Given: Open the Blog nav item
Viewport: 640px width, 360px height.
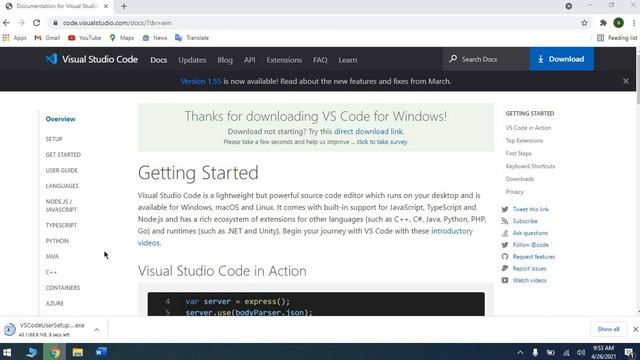Looking at the screenshot, I should (225, 60).
